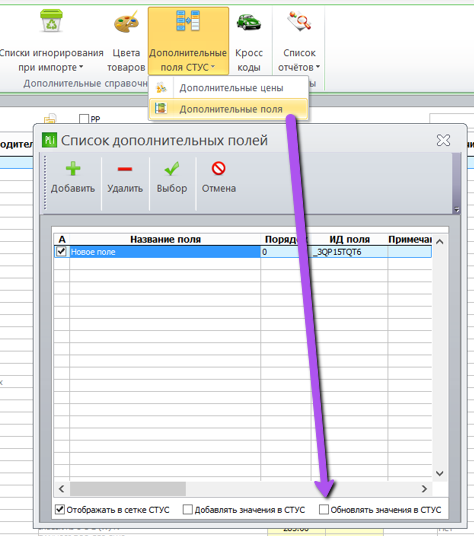Enable Добавлять значения в СТУС checkbox
The width and height of the screenshot is (474, 536).
pyautogui.click(x=187, y=510)
